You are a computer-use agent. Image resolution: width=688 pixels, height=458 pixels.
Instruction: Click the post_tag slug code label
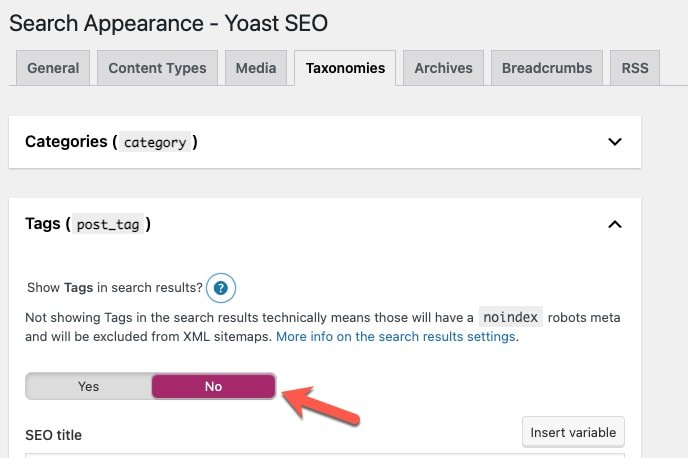(x=108, y=226)
